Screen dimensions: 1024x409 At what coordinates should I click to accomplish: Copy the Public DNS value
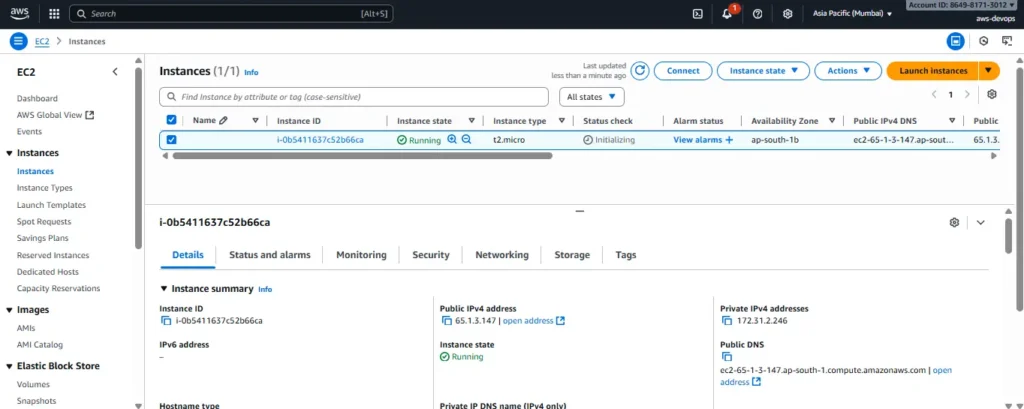727,357
